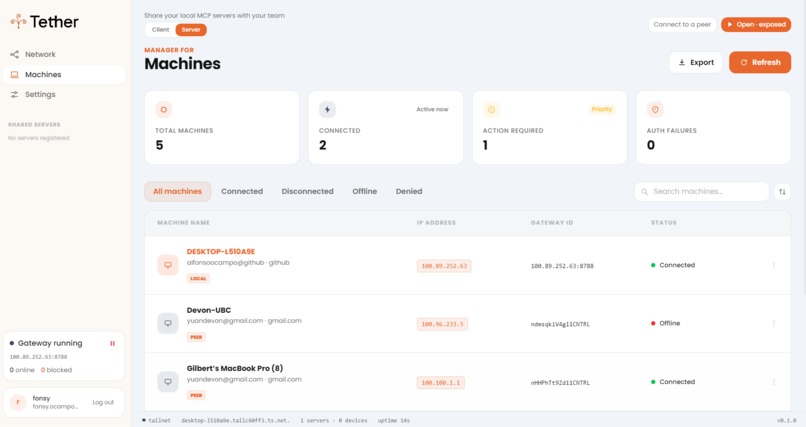Viewport: 806px width, 427px height.
Task: Click the 0 blocked counter
Action: click(x=57, y=370)
